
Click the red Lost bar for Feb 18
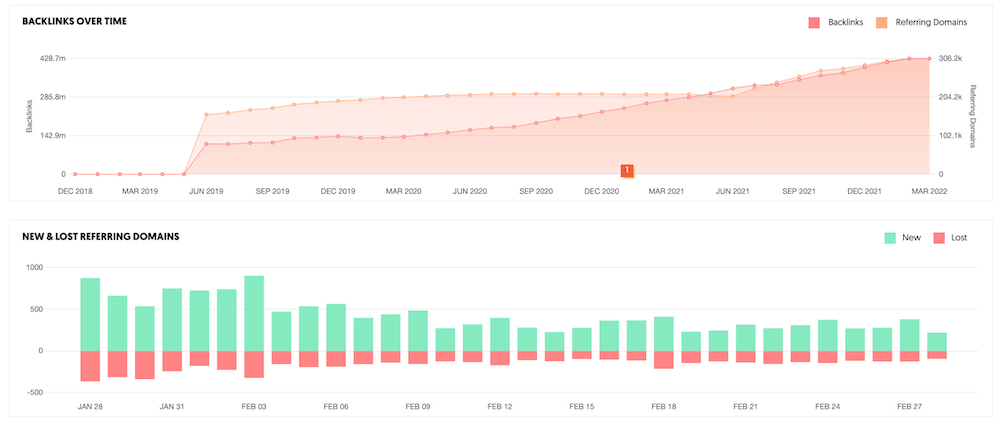tap(663, 360)
